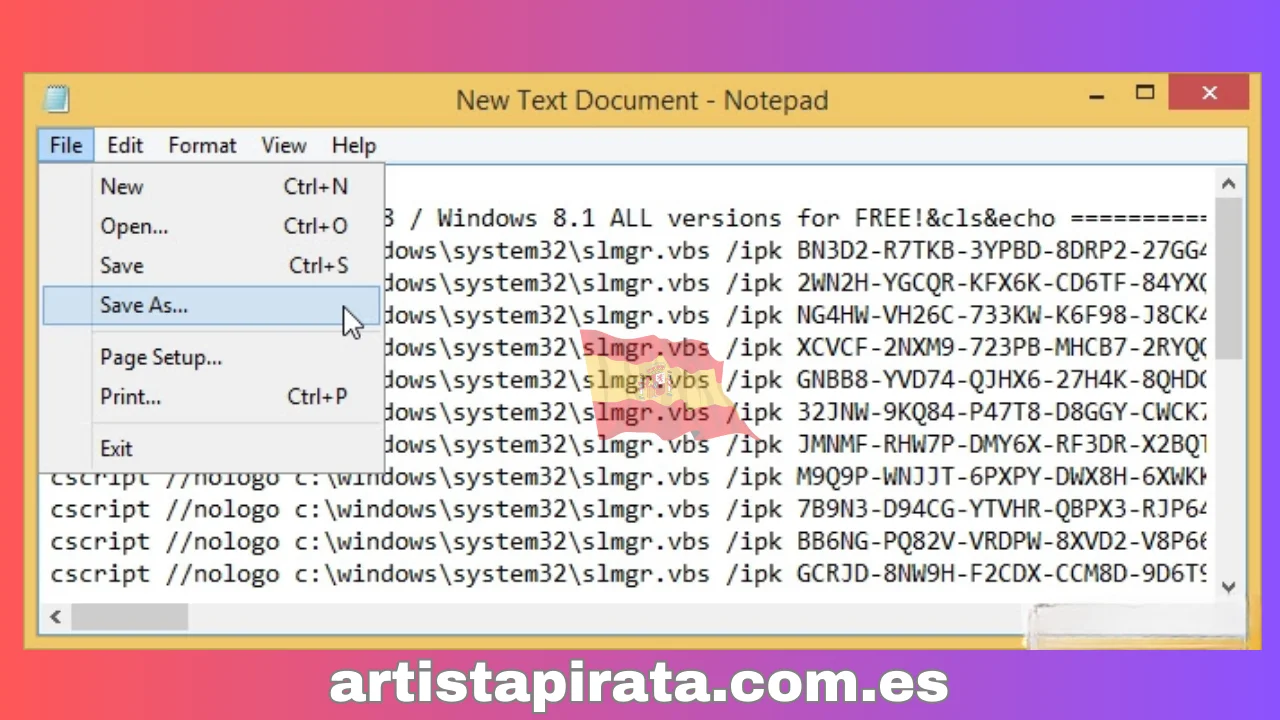Click 'cscript' in the GCRJD key line
Image resolution: width=1280 pixels, height=720 pixels.
pyautogui.click(x=99, y=574)
